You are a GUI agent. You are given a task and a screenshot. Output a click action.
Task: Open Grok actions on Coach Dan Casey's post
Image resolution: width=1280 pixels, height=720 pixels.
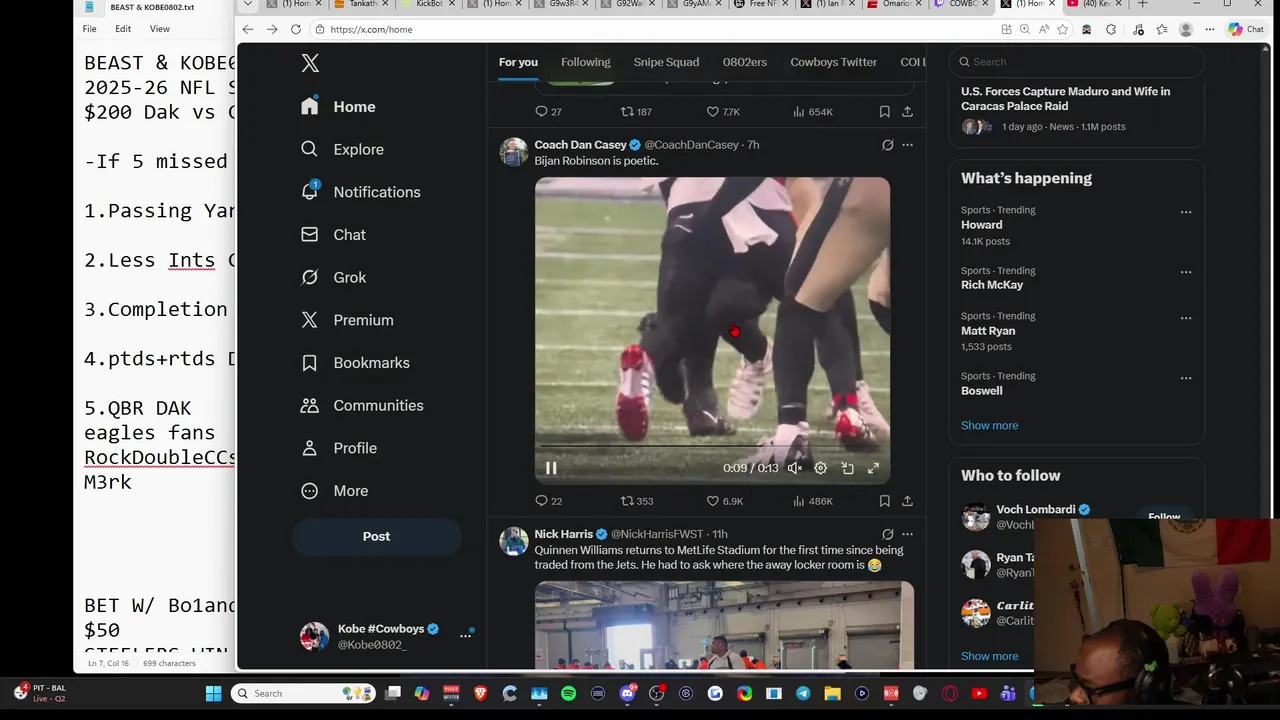[x=887, y=145]
